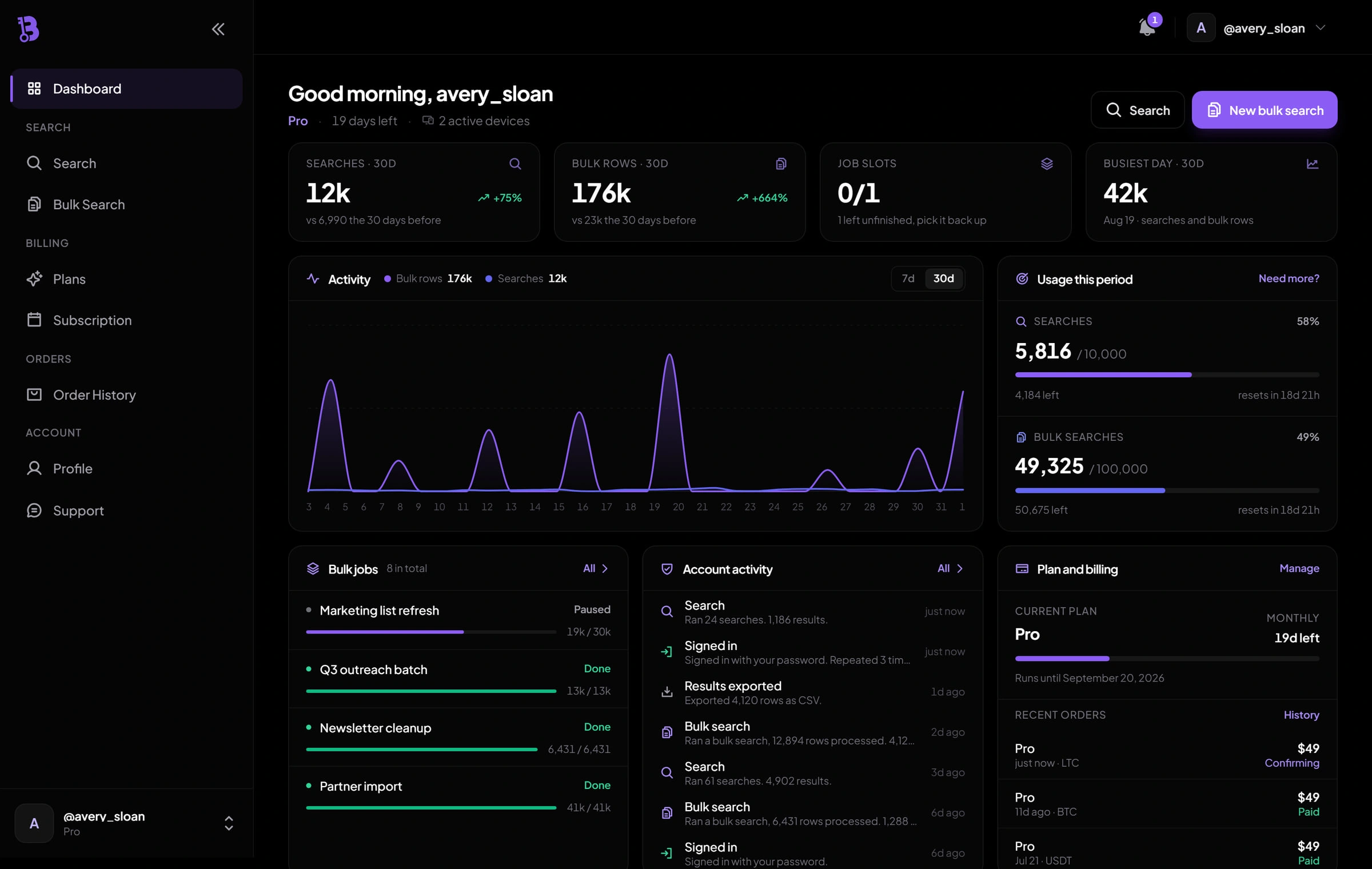The image size is (1372, 869).
Task: Click the Usage this period target icon
Action: point(1022,278)
